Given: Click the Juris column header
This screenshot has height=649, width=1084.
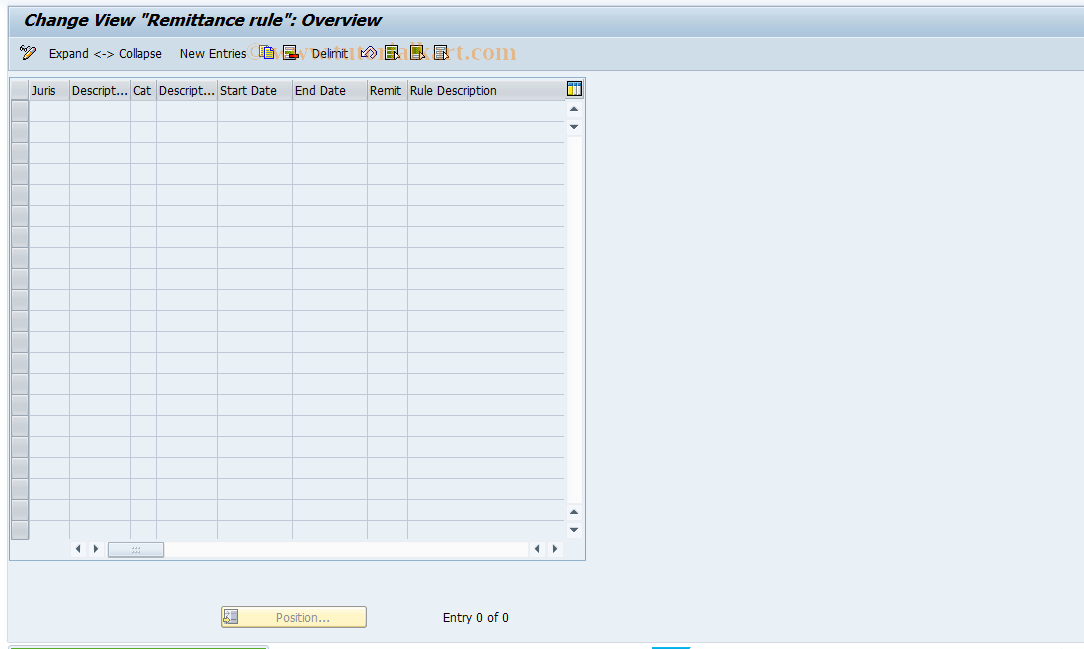Looking at the screenshot, I should point(49,91).
